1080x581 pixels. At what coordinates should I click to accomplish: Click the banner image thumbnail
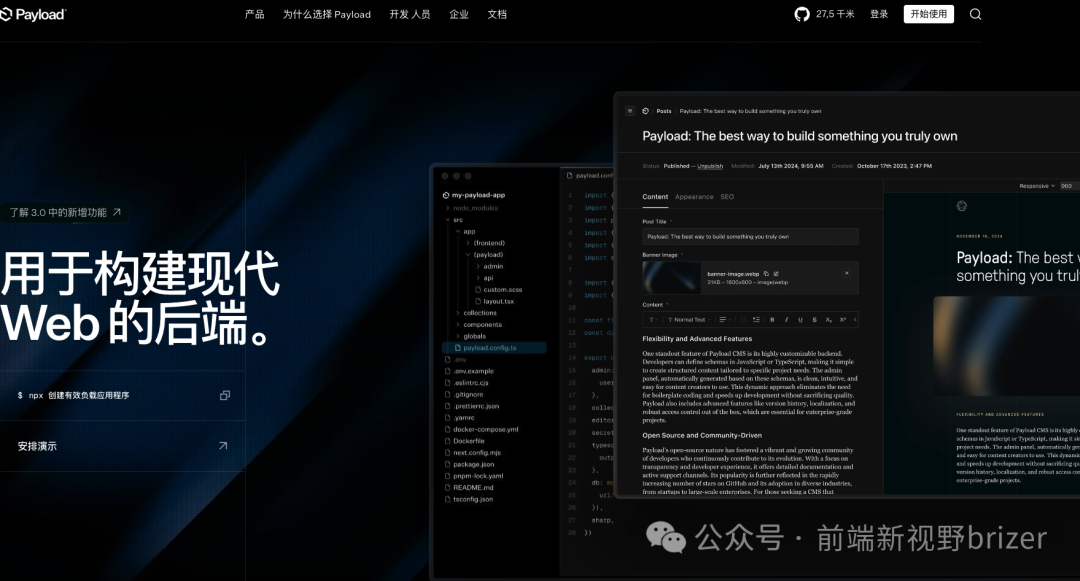click(672, 278)
